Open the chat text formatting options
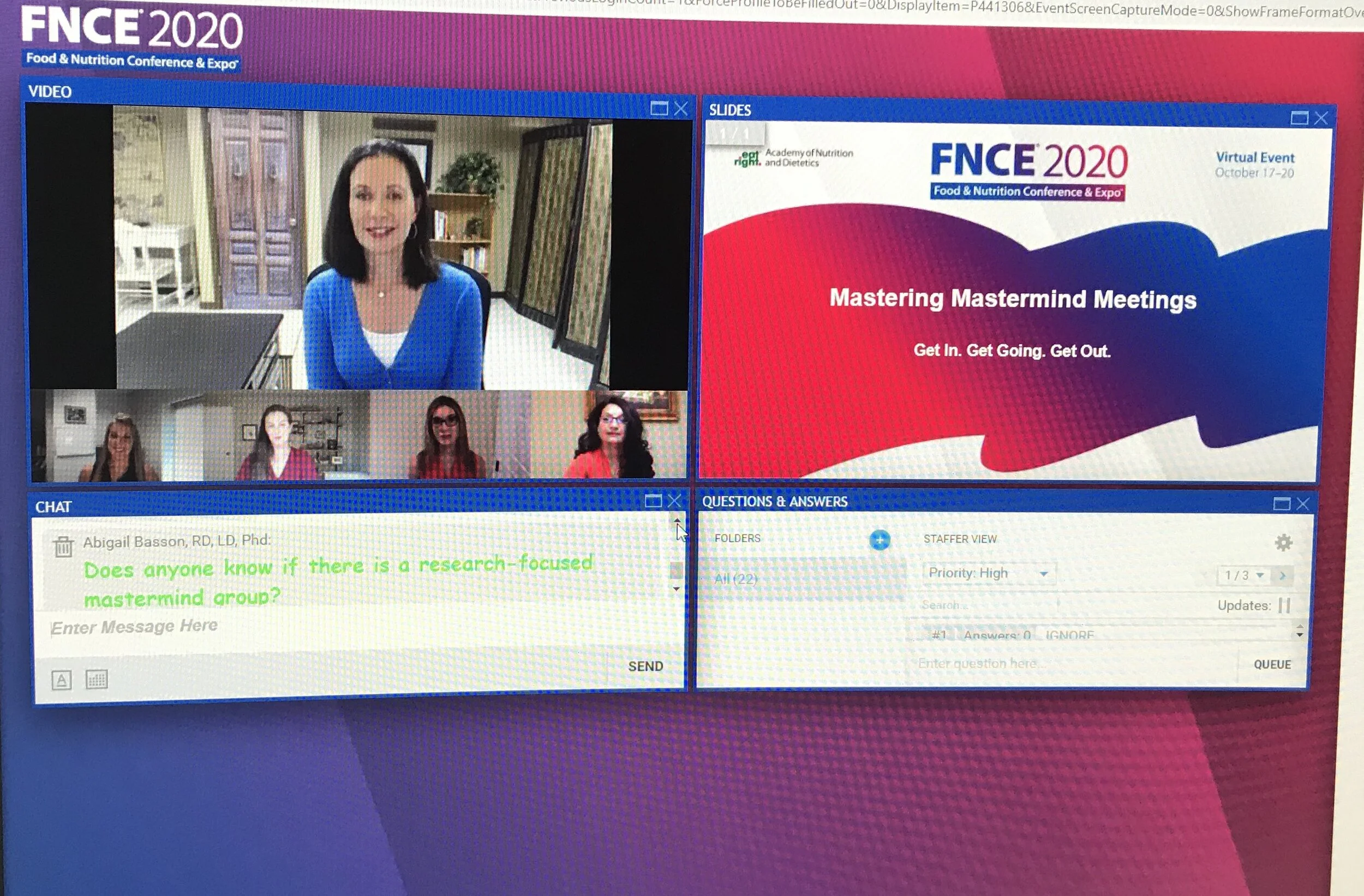 [62, 680]
